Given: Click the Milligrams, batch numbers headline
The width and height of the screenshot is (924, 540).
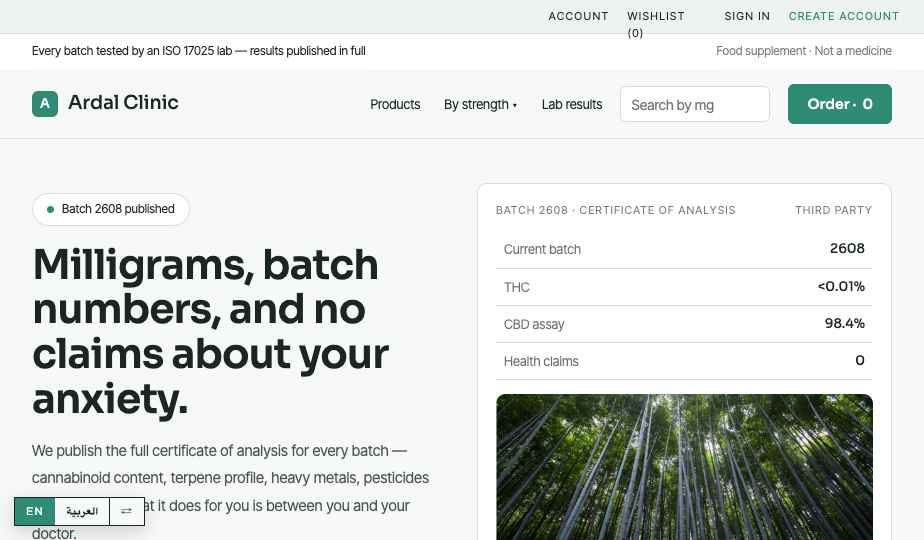Looking at the screenshot, I should (210, 331).
